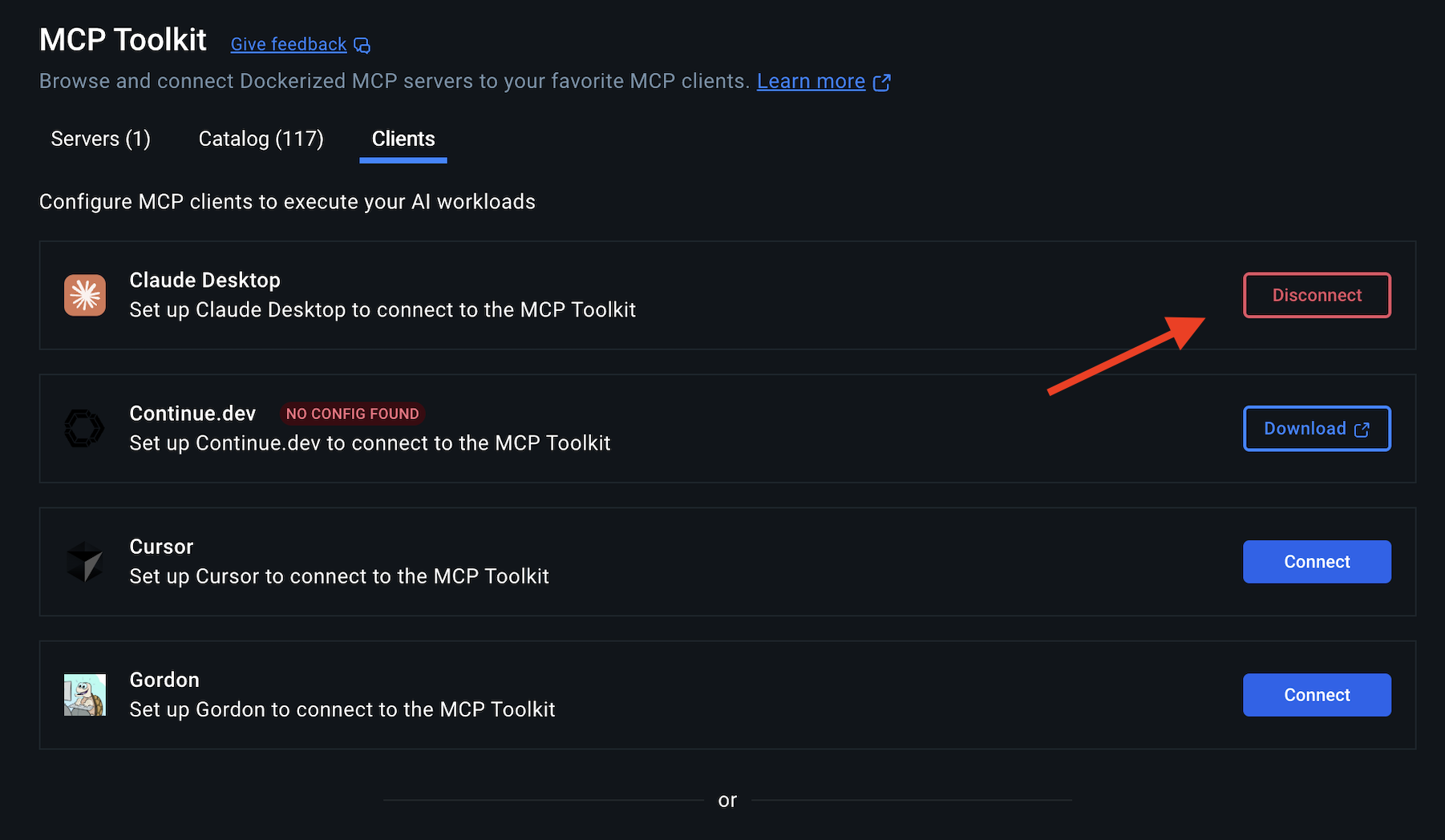
Task: Click the NO CONFIG FOUND badge
Action: (352, 414)
